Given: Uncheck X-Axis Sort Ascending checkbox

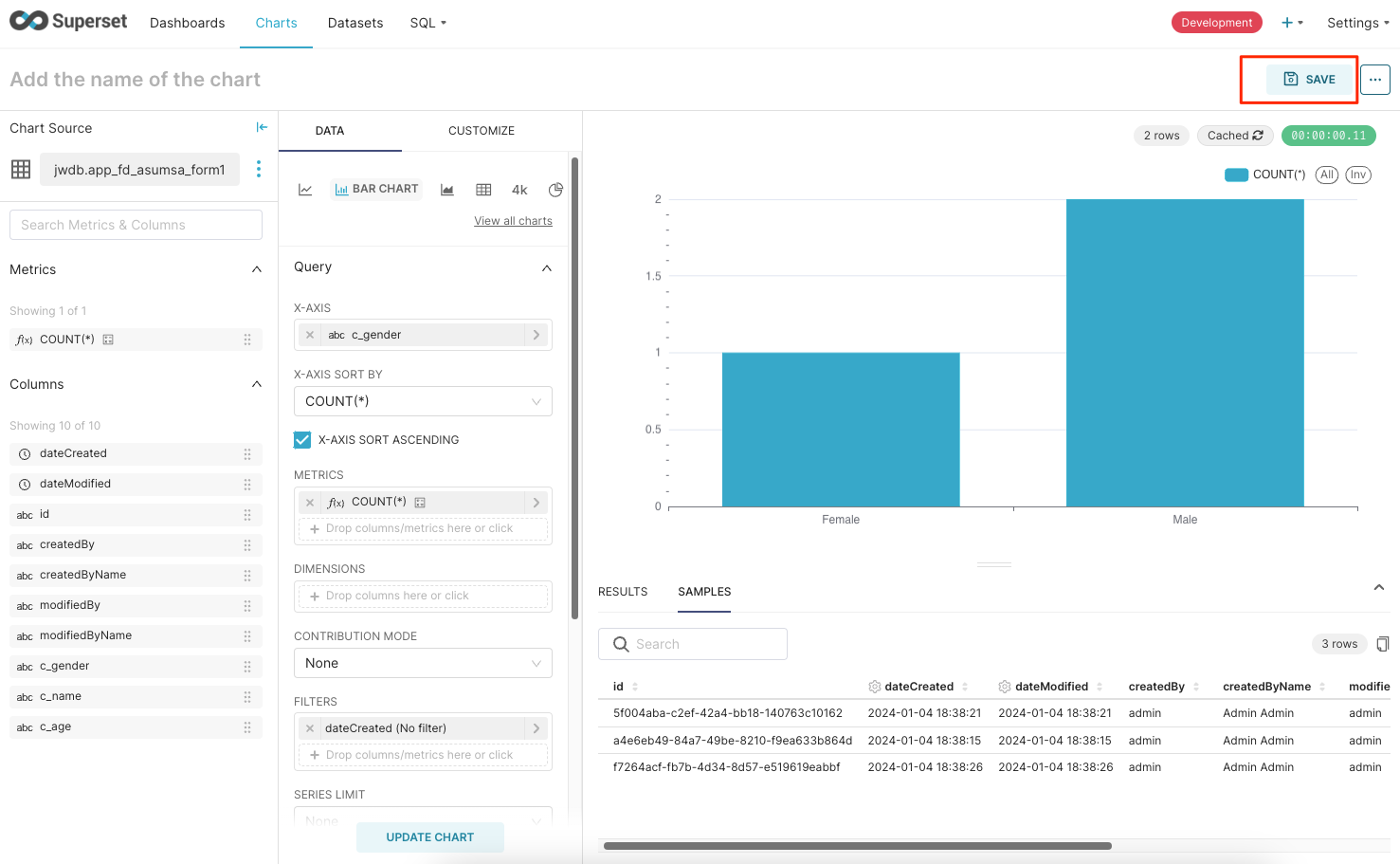Looking at the screenshot, I should pyautogui.click(x=302, y=440).
